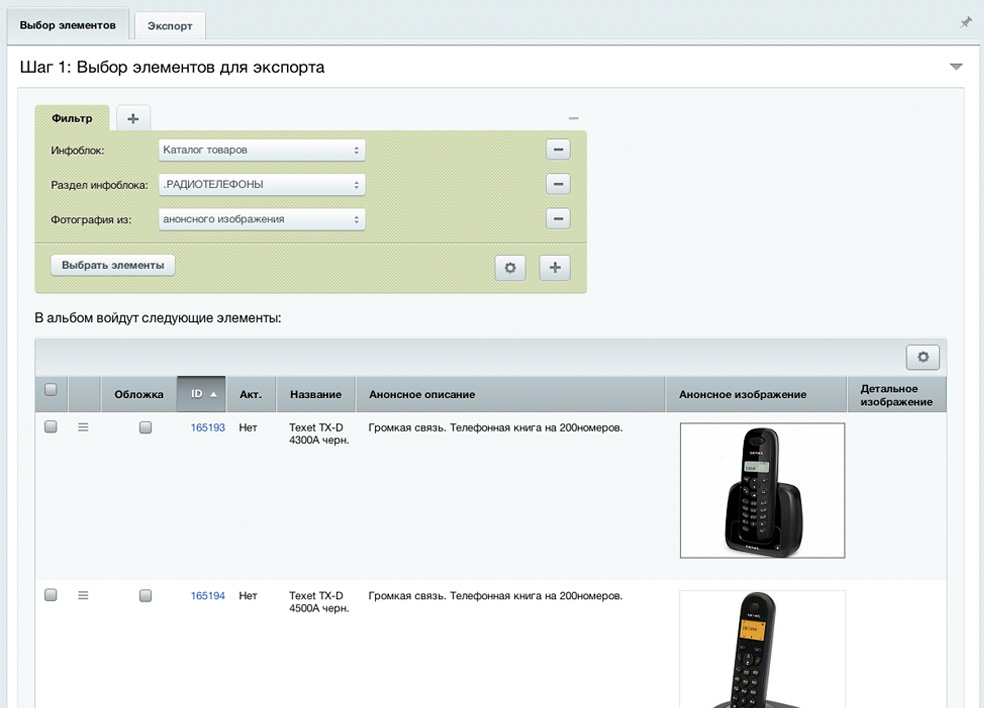Click the pin icon at top right

click(965, 22)
